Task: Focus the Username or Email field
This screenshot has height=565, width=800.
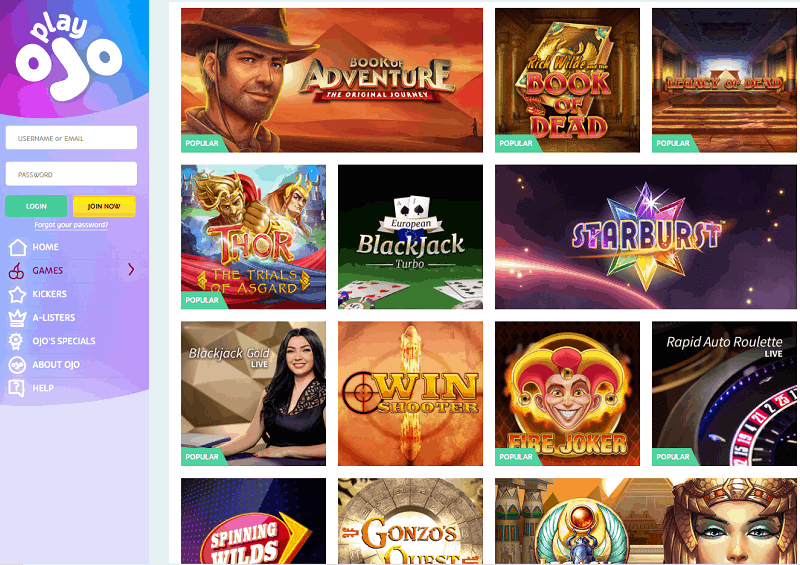Action: pyautogui.click(x=71, y=138)
